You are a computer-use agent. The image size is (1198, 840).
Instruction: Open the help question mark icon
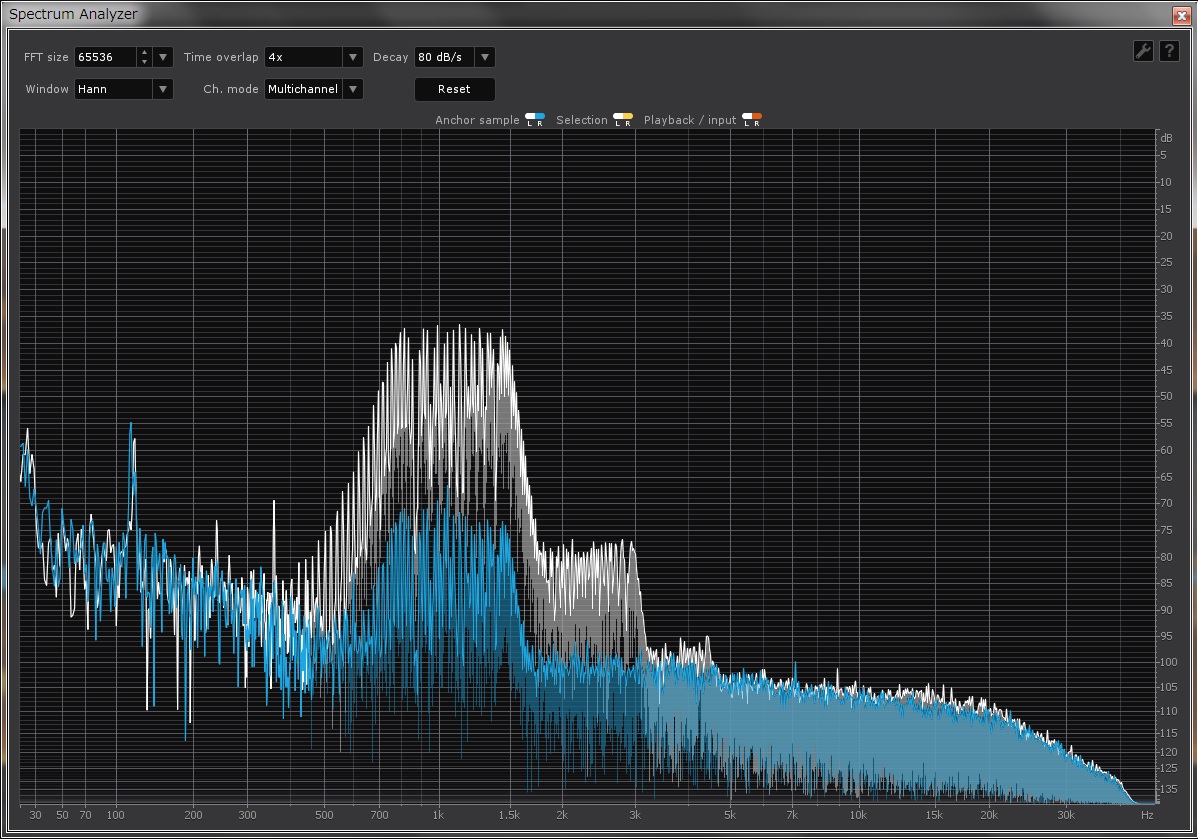(1169, 51)
